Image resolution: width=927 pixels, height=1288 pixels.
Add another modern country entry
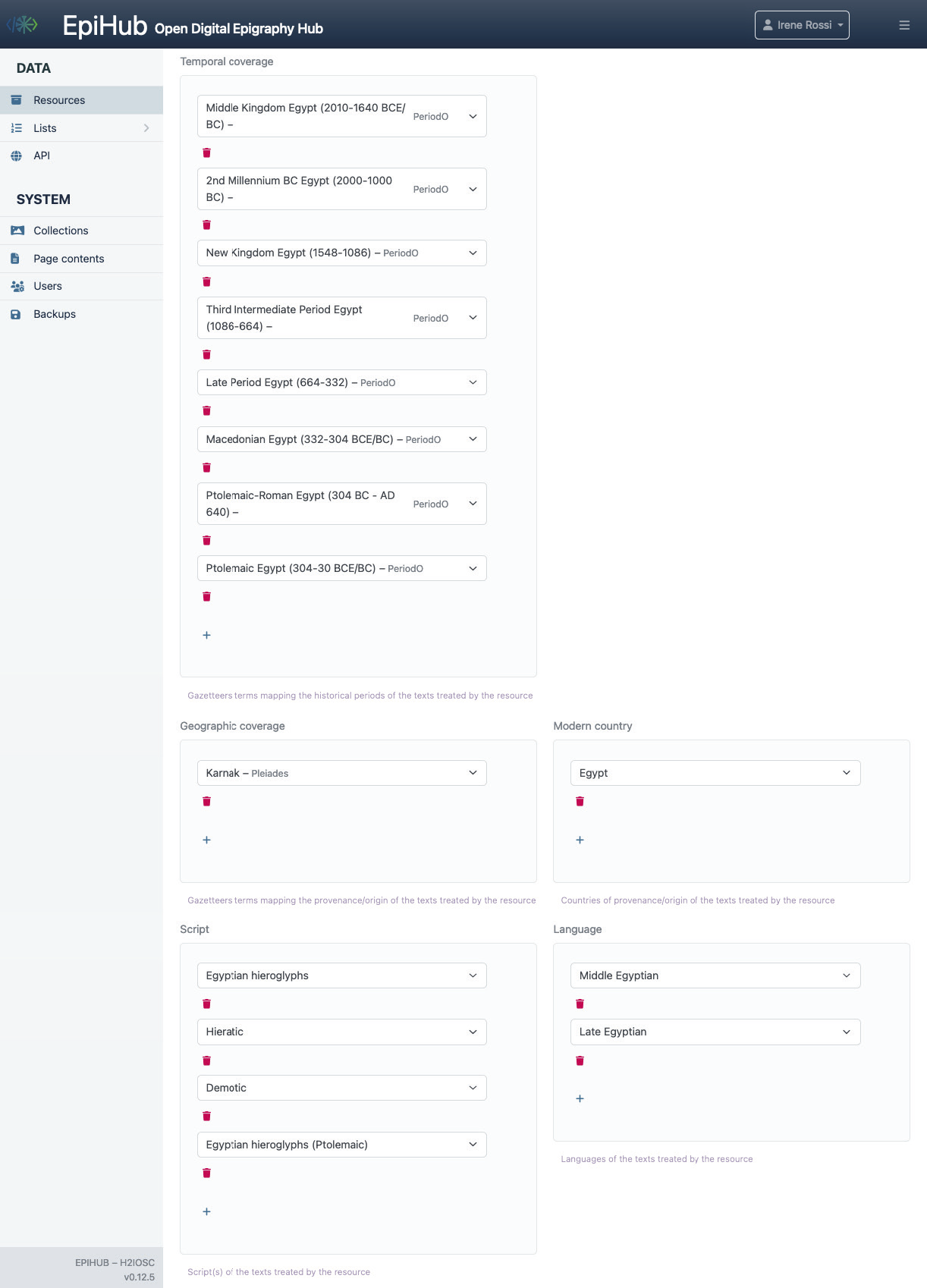coord(580,840)
